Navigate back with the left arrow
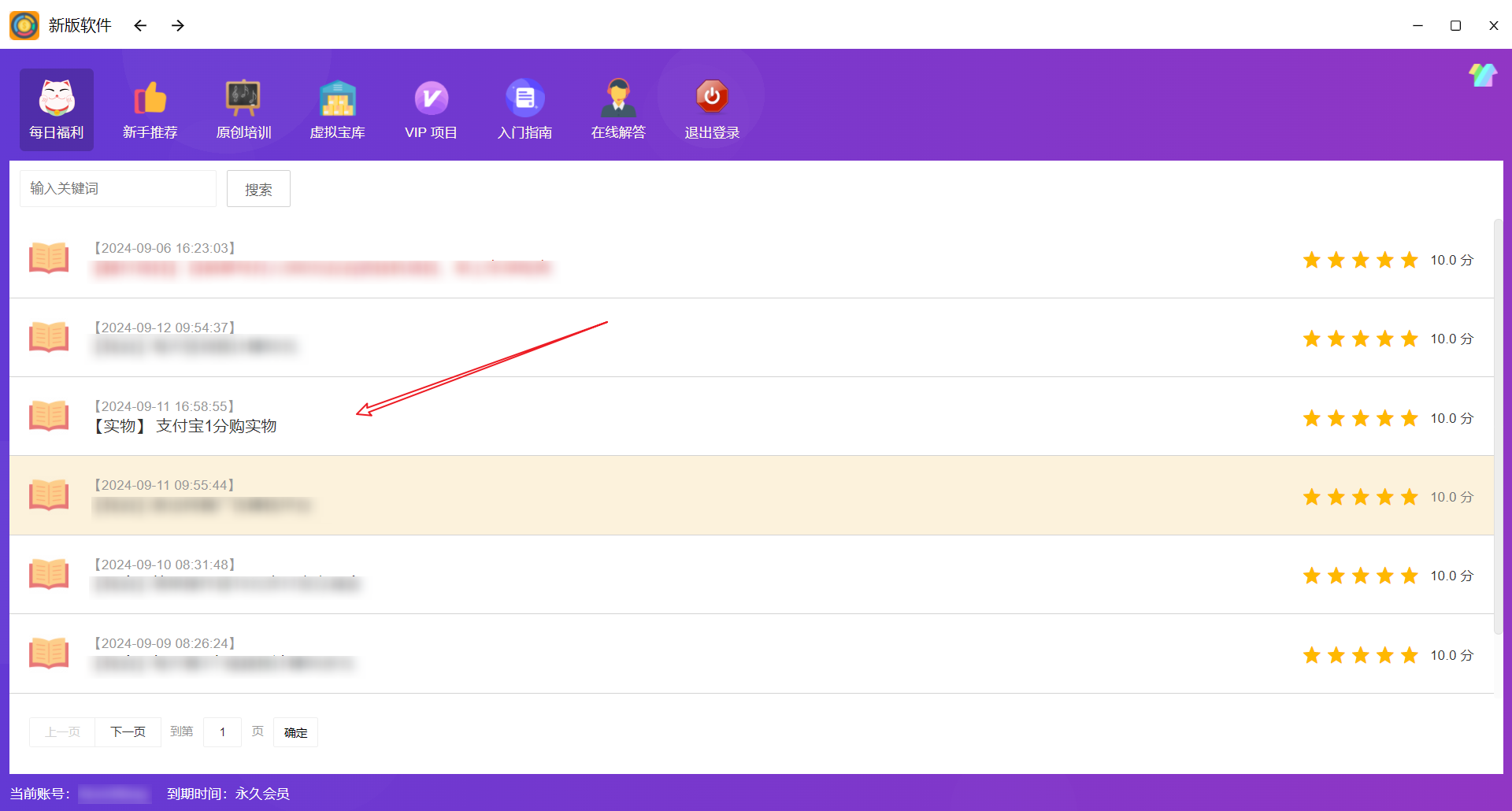The height and width of the screenshot is (811, 1512). [140, 26]
